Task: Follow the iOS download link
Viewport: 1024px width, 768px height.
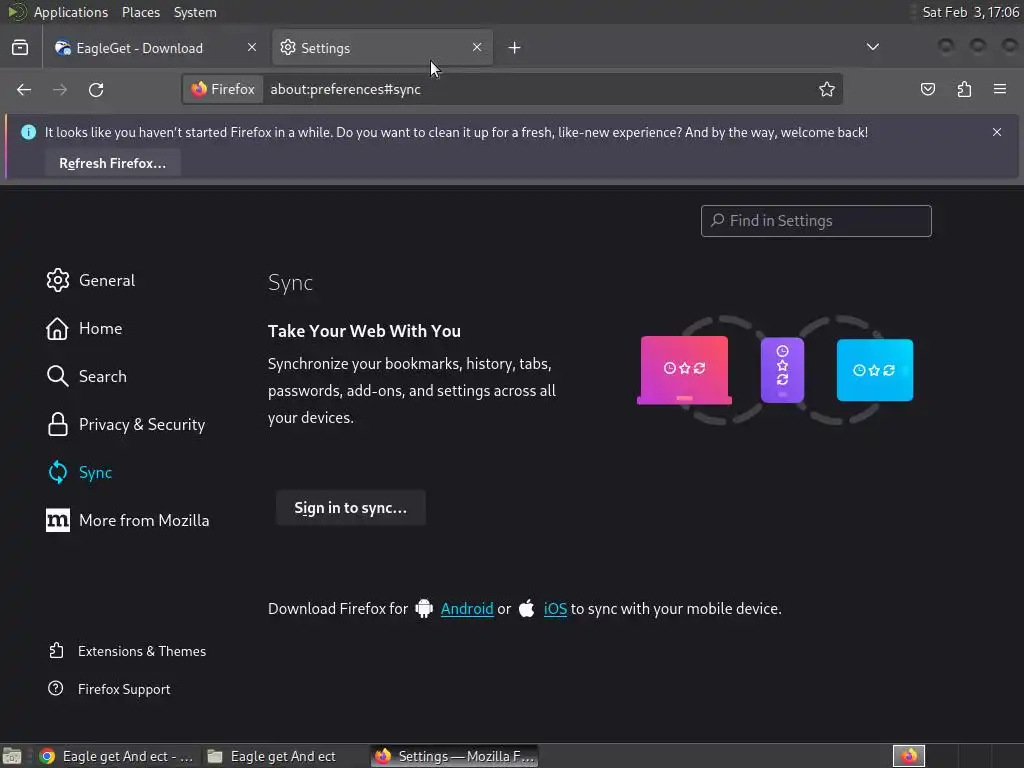Action: (x=555, y=609)
